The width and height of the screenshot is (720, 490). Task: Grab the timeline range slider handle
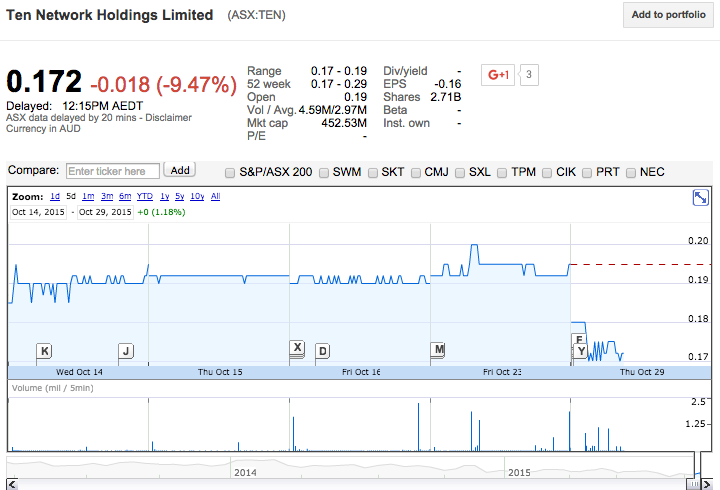693,484
